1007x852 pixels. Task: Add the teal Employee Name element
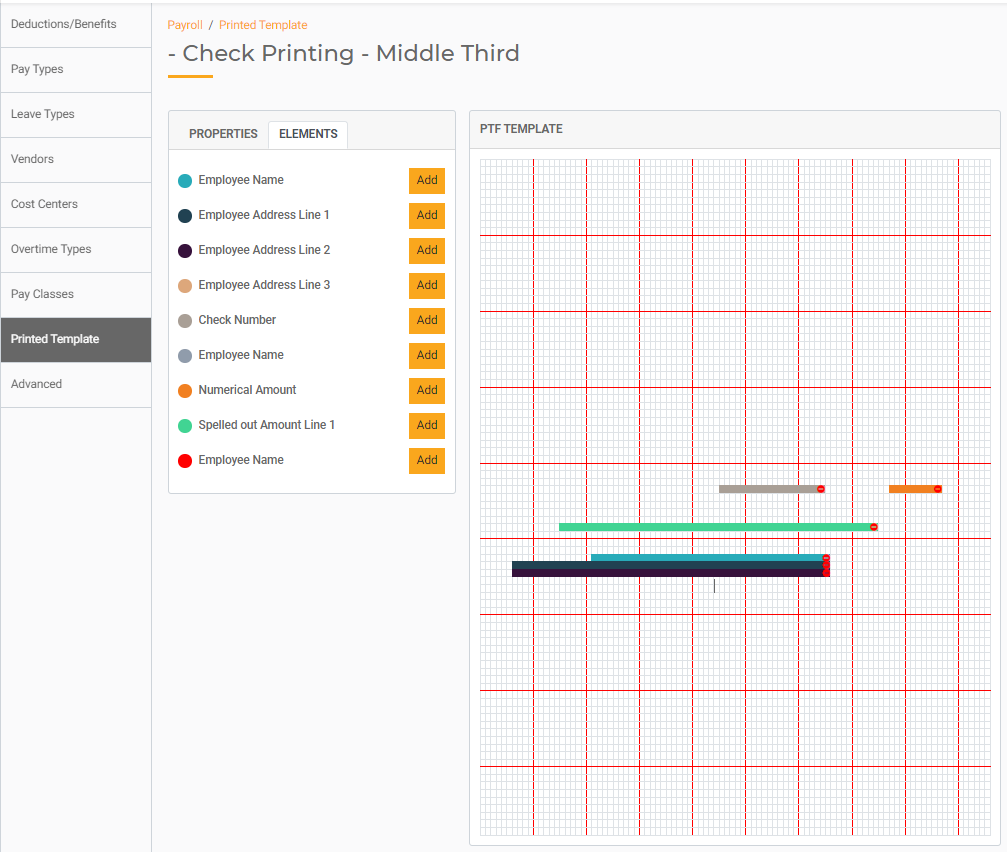[x=426, y=180]
